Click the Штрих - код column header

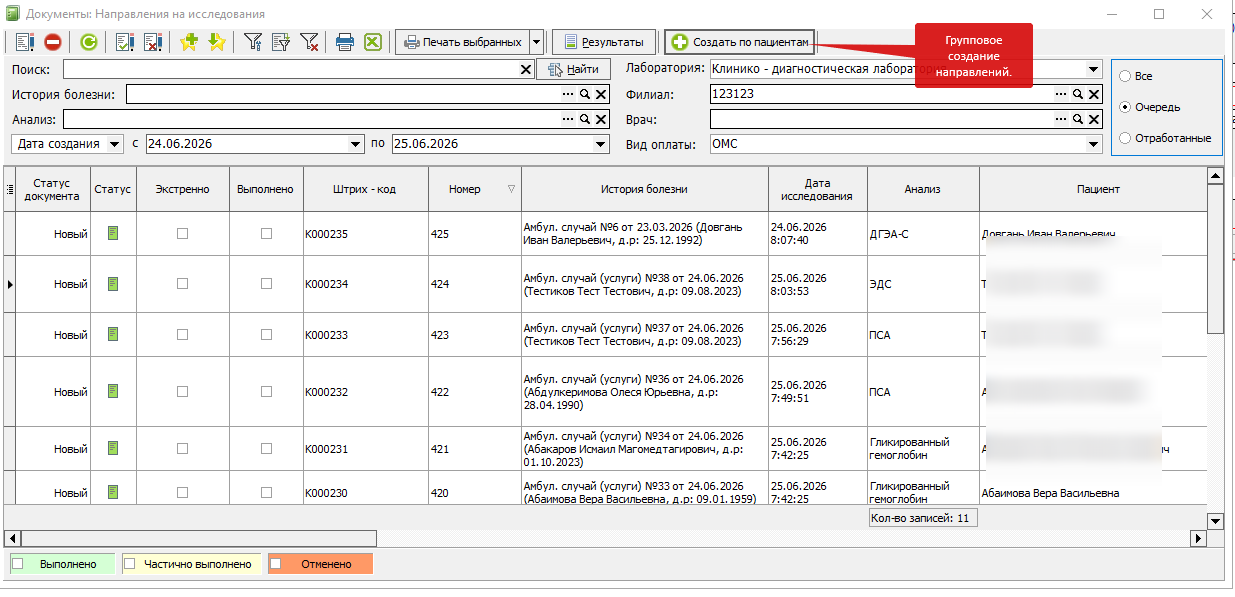coord(366,189)
